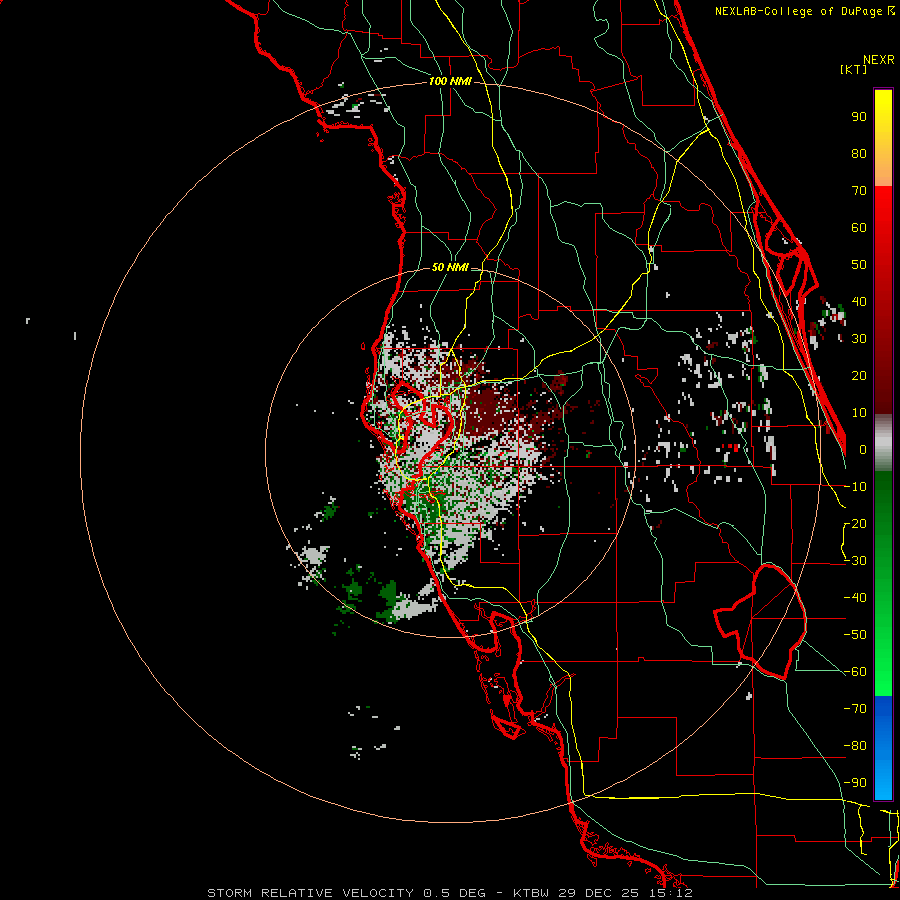The image size is (900, 900).
Task: Click the '-60' scale label
Action: [x=855, y=672]
